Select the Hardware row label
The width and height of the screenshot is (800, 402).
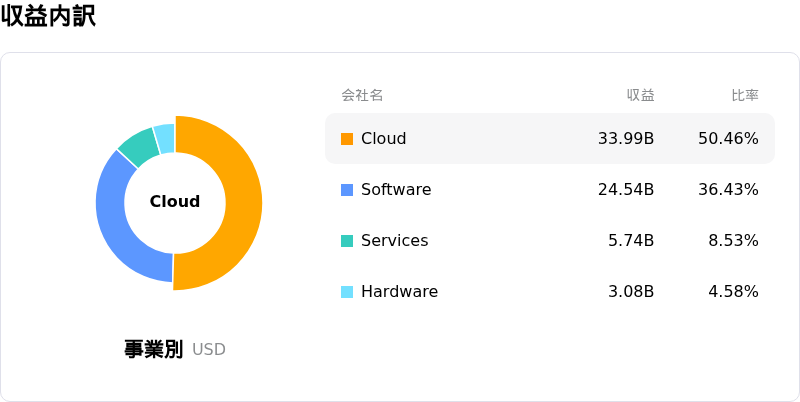click(x=399, y=292)
